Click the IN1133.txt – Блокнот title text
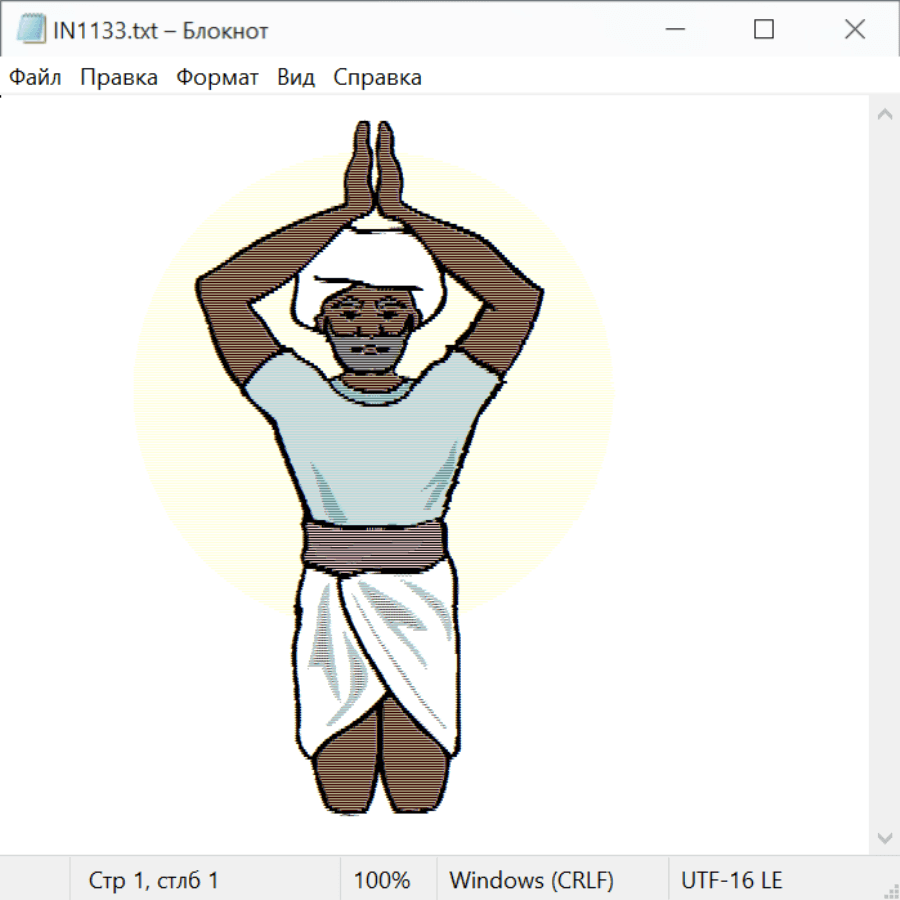Image resolution: width=900 pixels, height=900 pixels. click(x=162, y=31)
